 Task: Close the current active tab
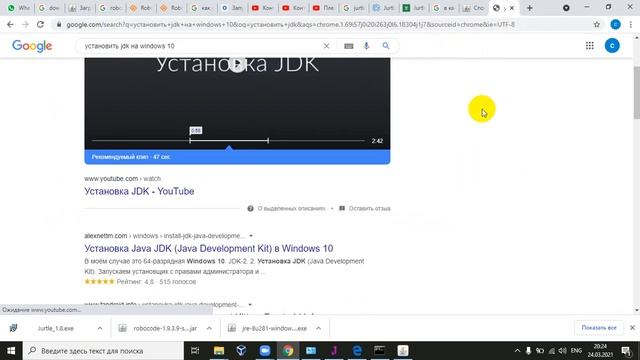(x=512, y=8)
